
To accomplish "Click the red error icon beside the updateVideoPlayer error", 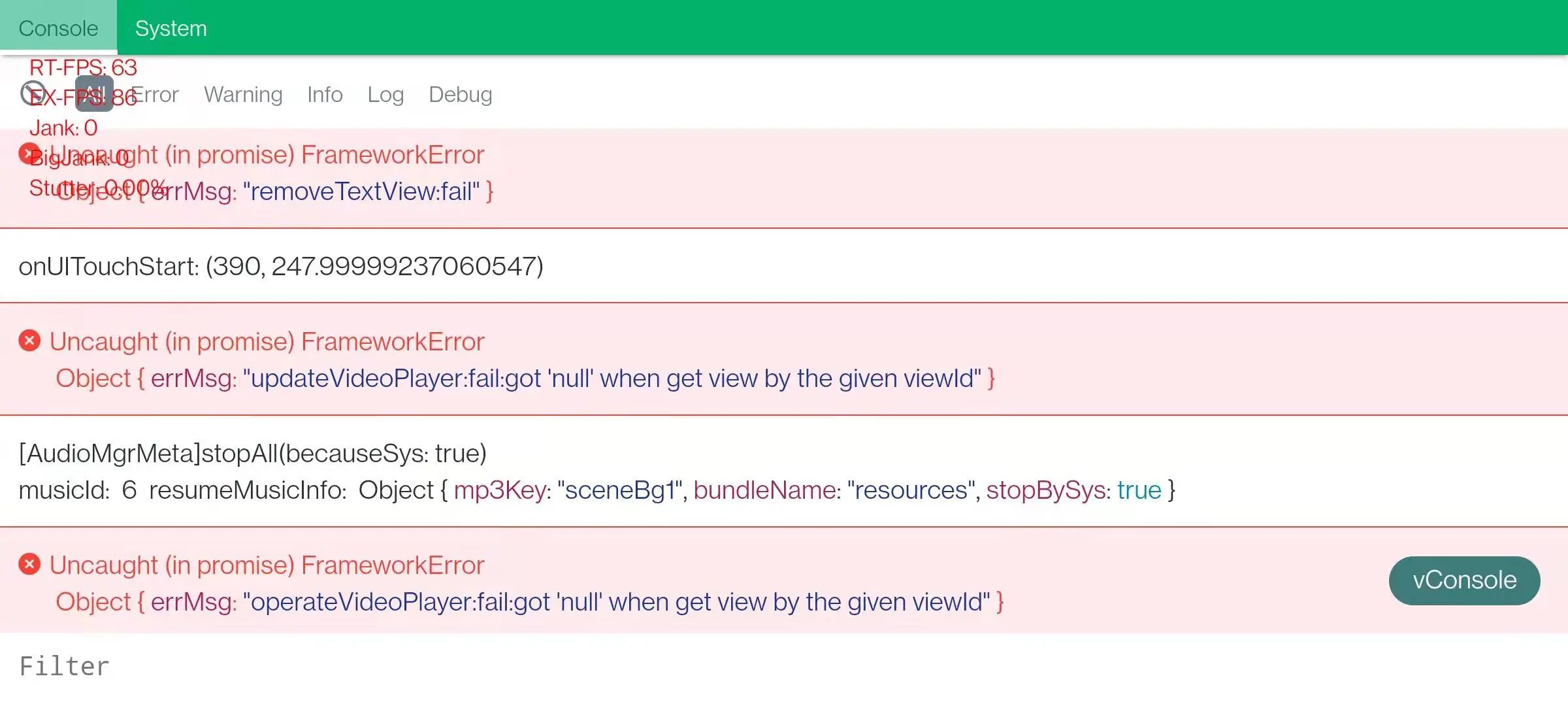I will pyautogui.click(x=29, y=341).
